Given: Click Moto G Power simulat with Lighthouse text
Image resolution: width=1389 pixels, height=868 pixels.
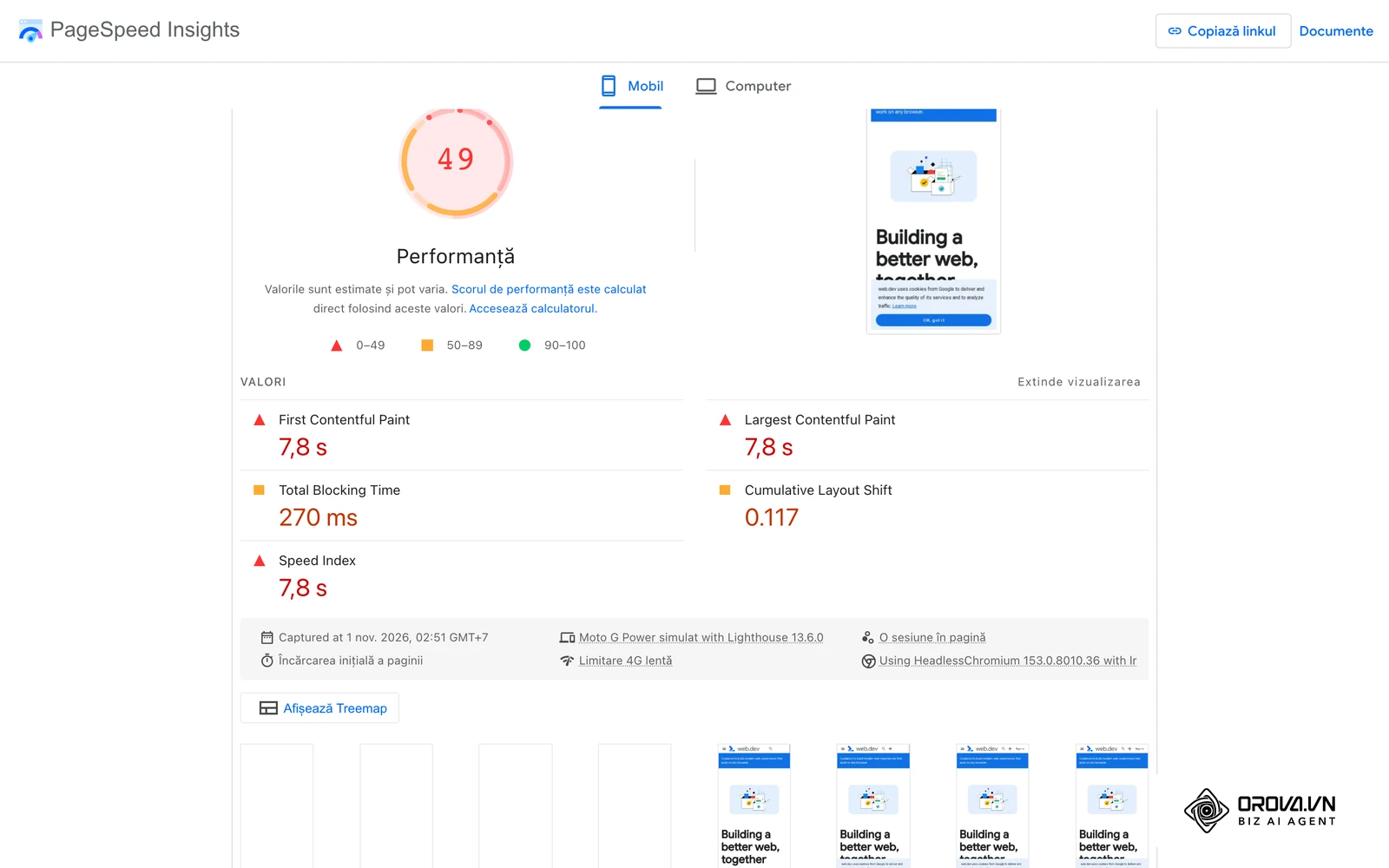Looking at the screenshot, I should click(x=701, y=637).
